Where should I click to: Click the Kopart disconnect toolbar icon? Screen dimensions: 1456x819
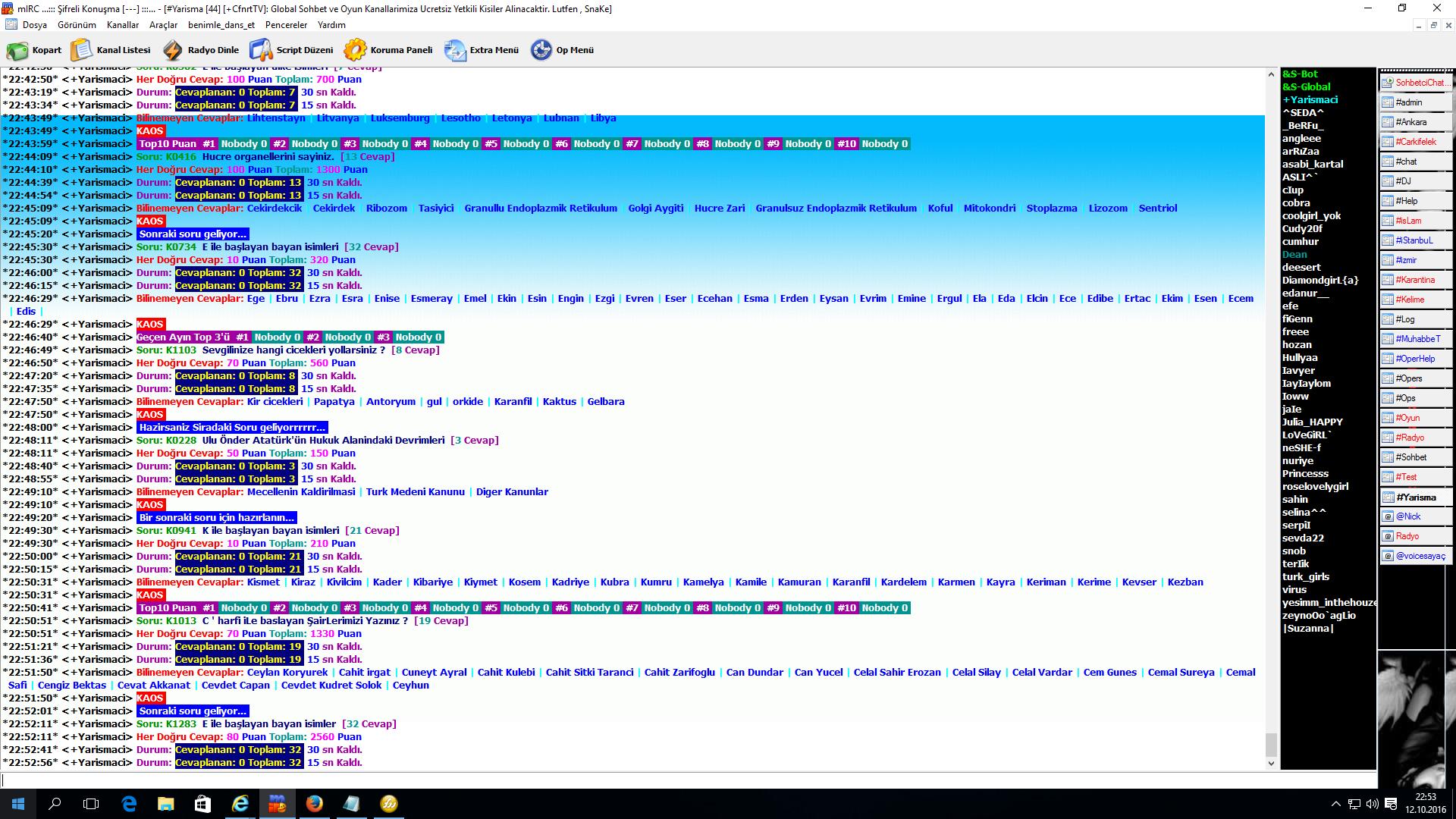[17, 50]
